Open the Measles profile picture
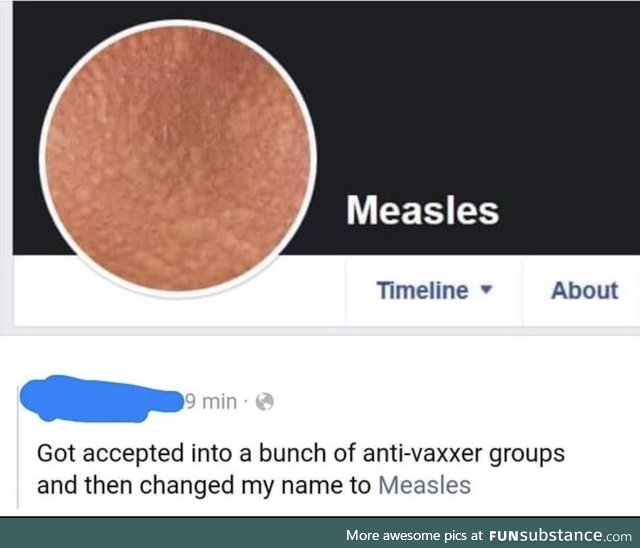640x548 pixels. [178, 159]
